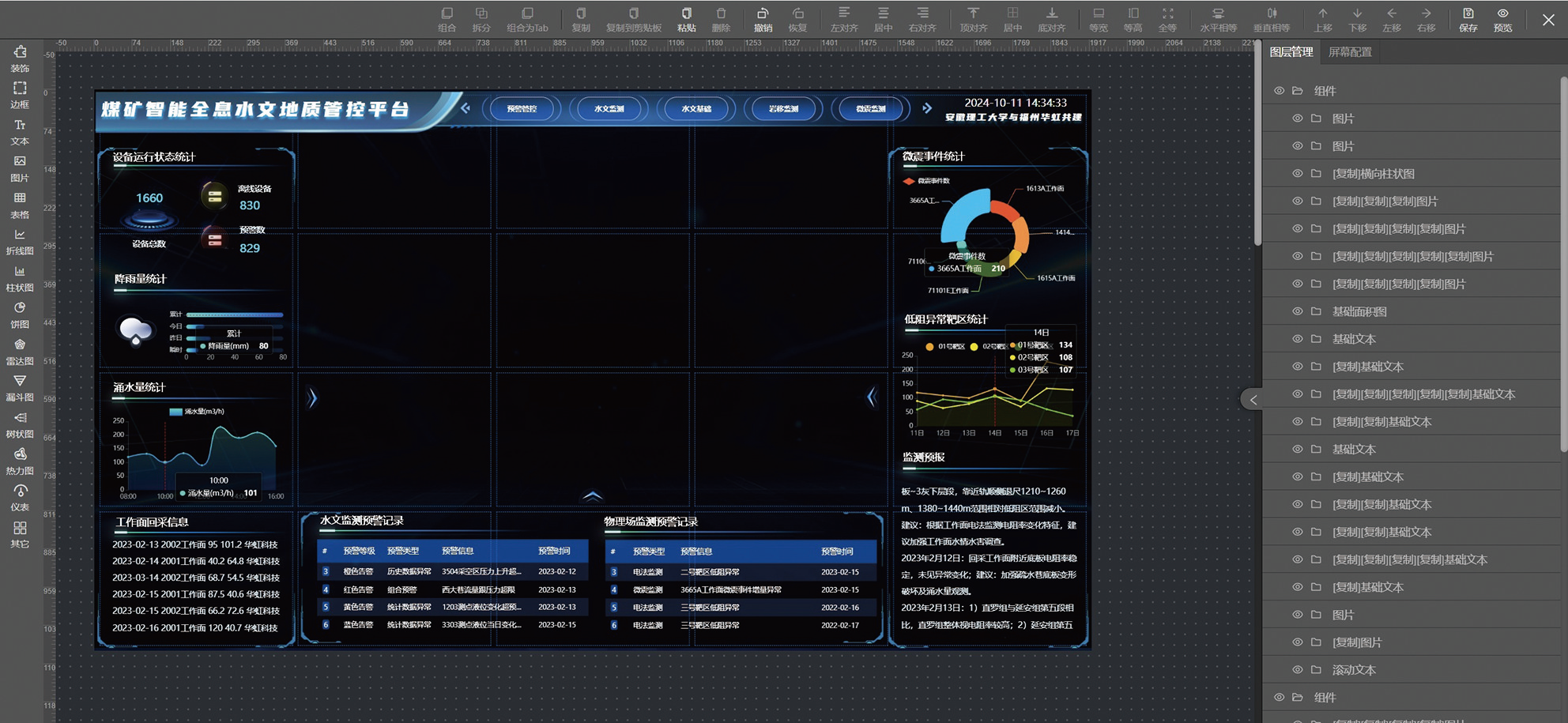Switch to the 屏幕配置 tab
The height and width of the screenshot is (723, 1568).
tap(1350, 52)
